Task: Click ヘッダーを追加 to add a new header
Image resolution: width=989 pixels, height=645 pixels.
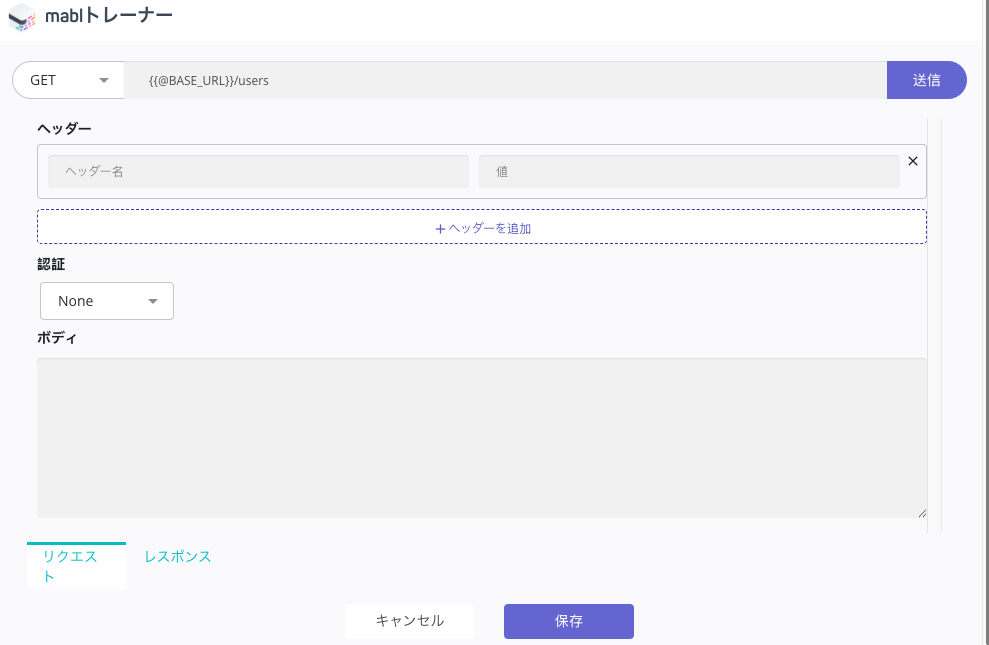Action: tap(482, 228)
